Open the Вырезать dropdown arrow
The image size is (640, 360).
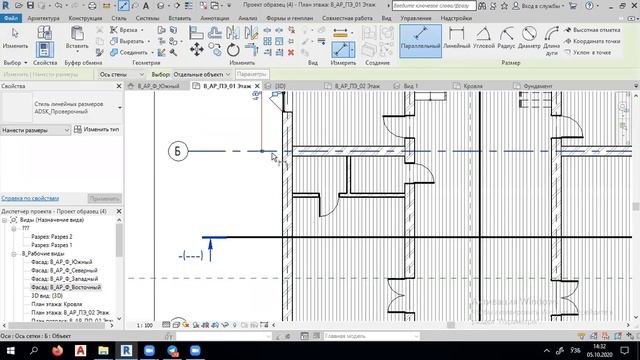(149, 41)
